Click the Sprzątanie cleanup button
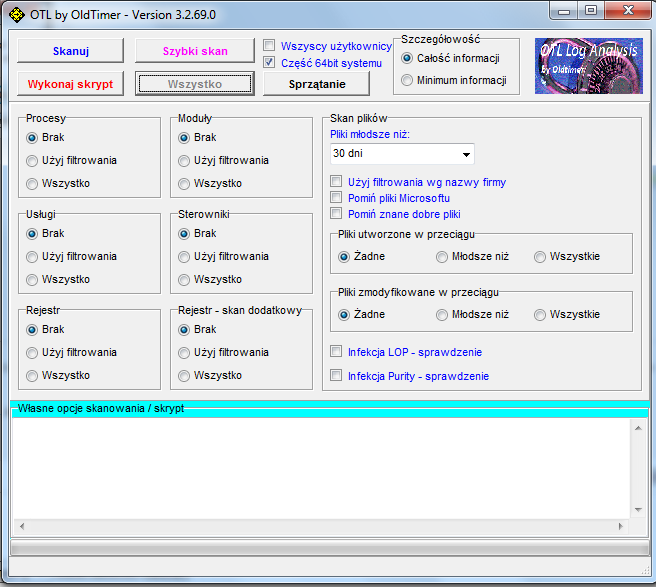 (x=316, y=84)
